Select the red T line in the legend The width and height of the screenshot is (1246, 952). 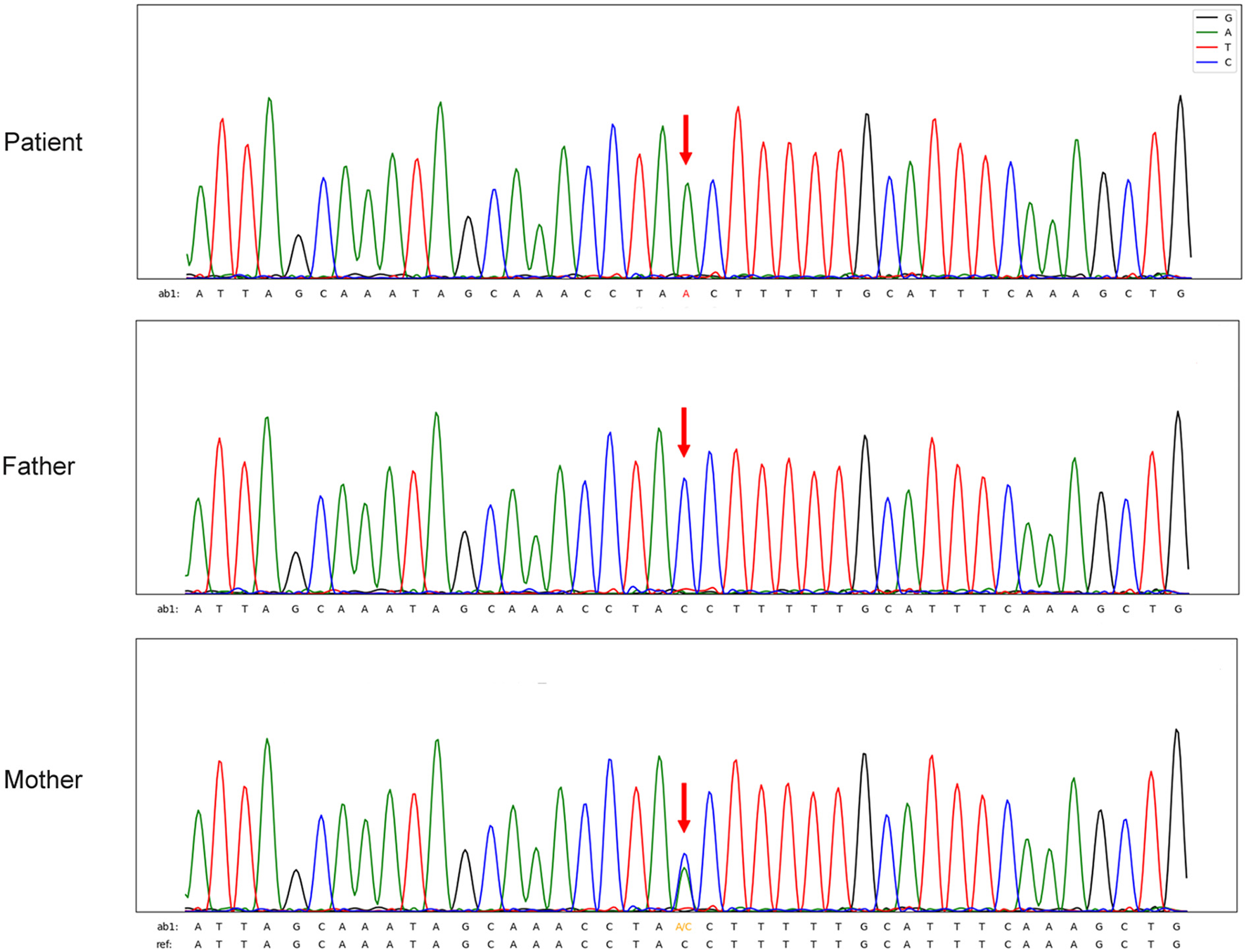(1207, 47)
